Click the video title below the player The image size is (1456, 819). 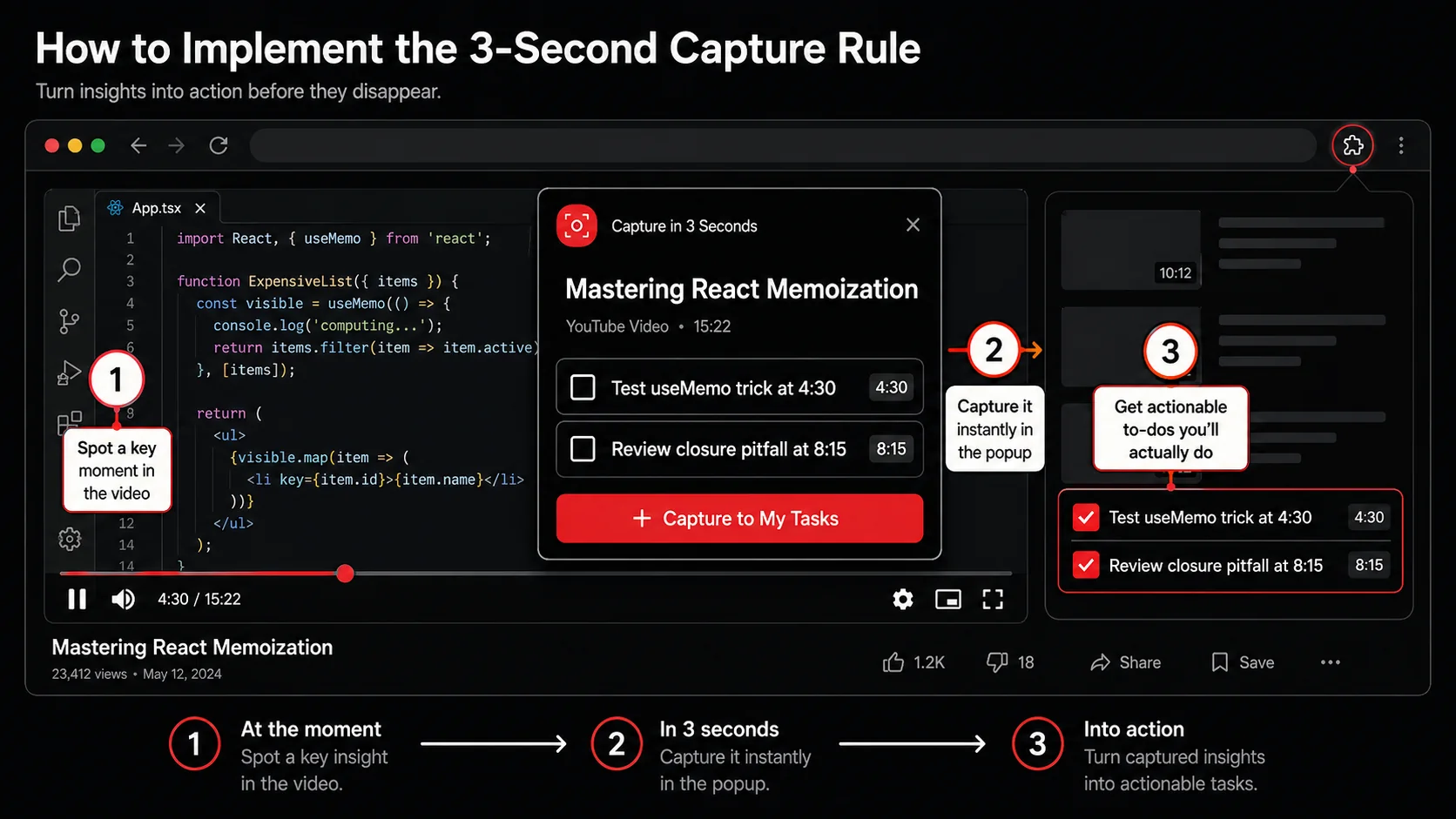tap(192, 648)
